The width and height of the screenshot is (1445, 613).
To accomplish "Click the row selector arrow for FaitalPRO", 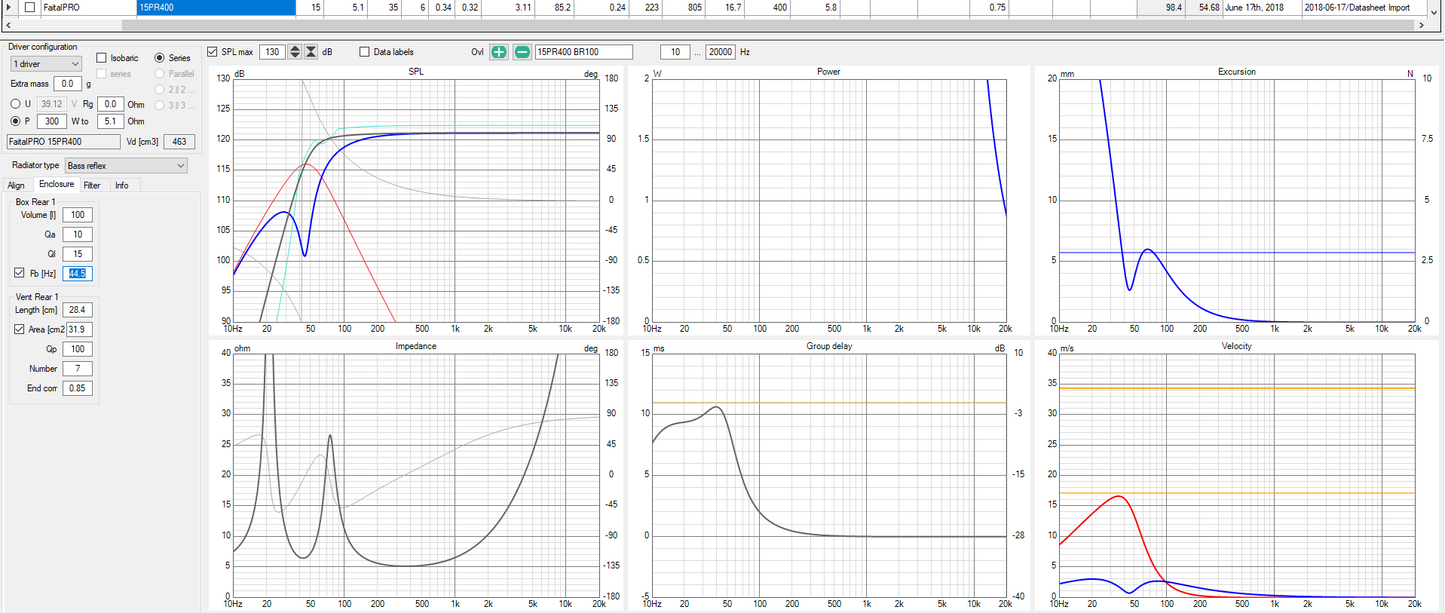I will pos(10,7).
